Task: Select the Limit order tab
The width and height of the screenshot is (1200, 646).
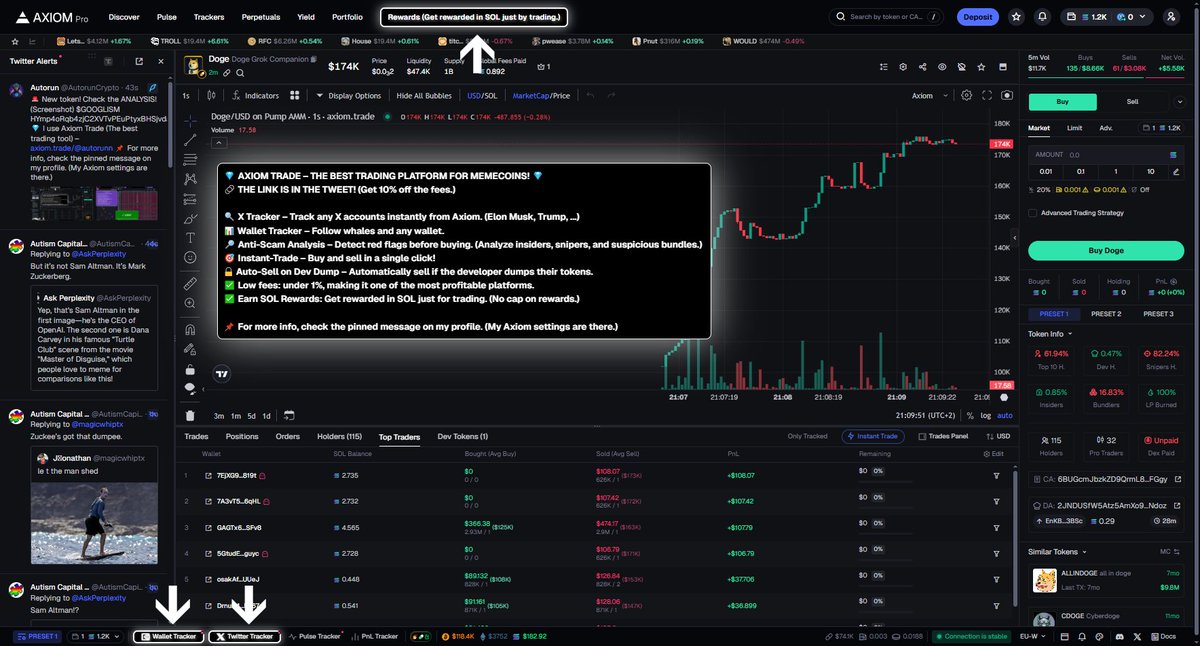Action: (1074, 128)
